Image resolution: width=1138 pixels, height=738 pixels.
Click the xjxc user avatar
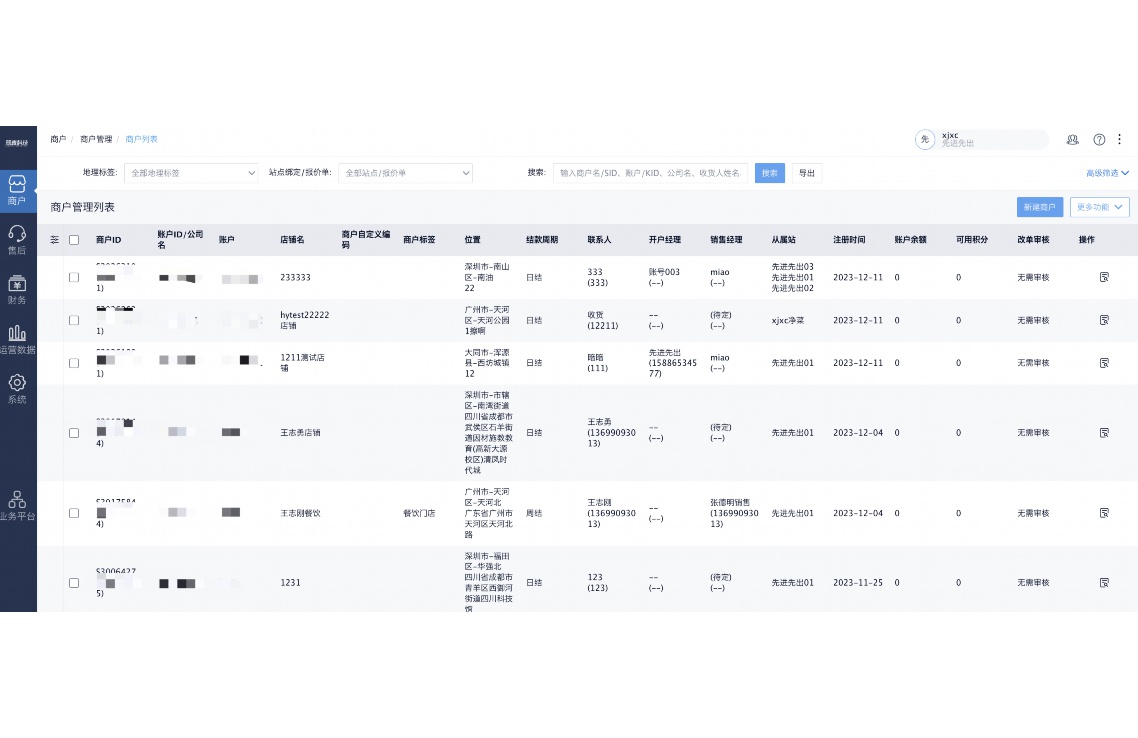(x=925, y=139)
